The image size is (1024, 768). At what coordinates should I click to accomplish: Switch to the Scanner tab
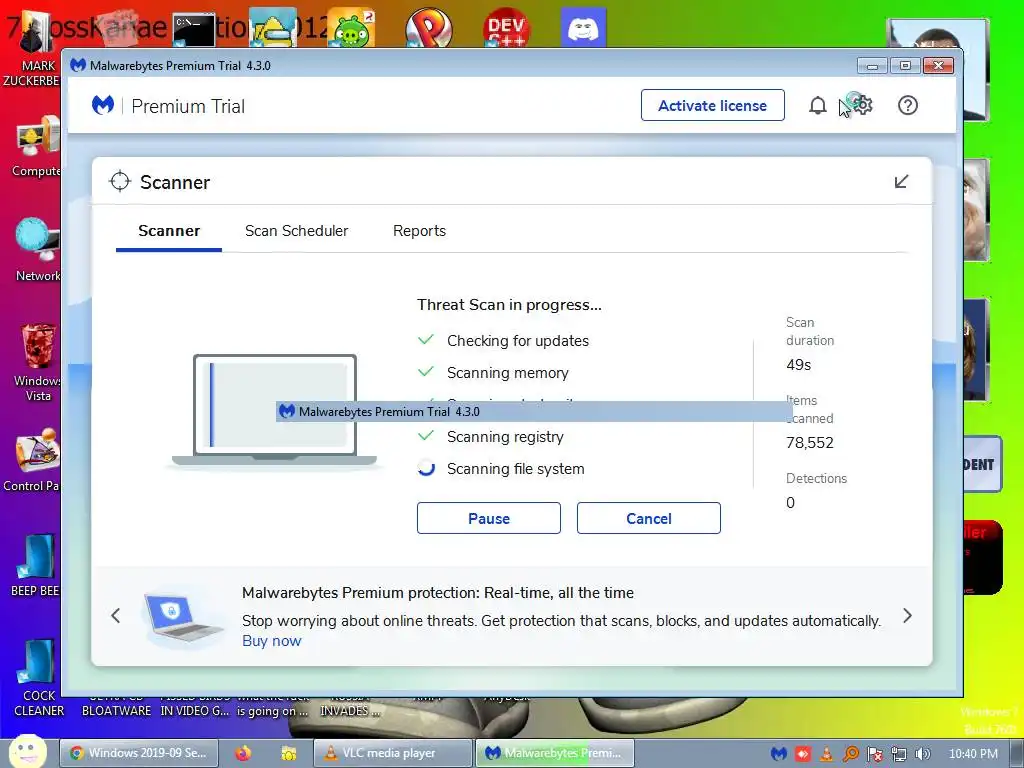(x=169, y=231)
